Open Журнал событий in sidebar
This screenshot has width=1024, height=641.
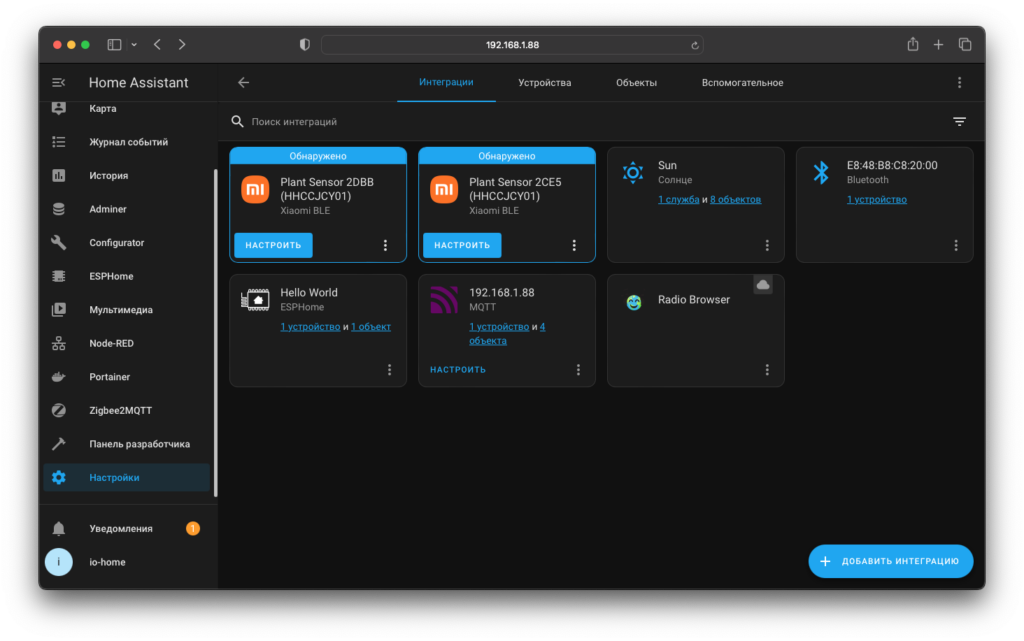point(127,142)
